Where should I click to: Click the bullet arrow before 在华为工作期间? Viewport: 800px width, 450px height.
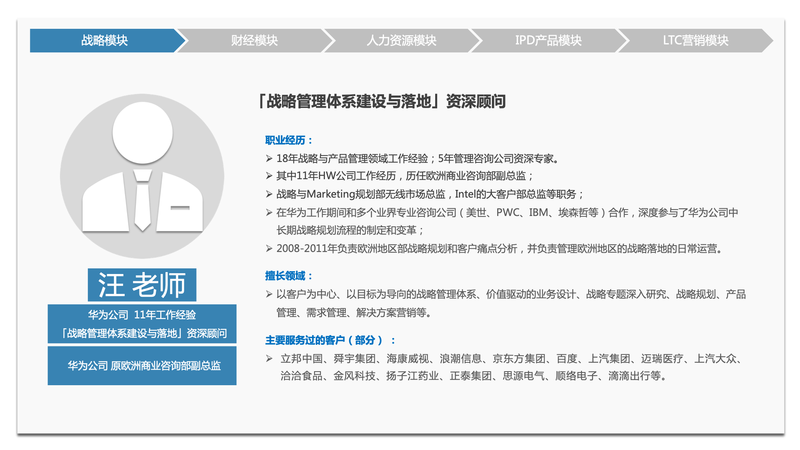pyautogui.click(x=268, y=212)
